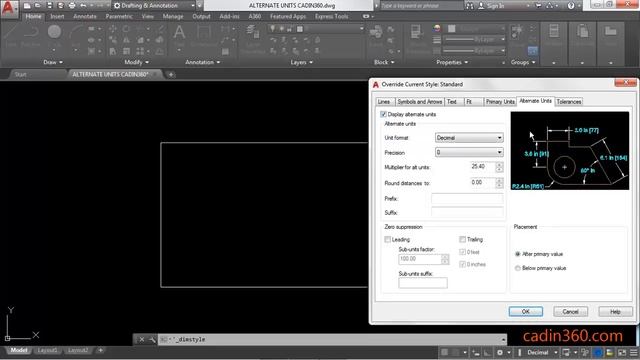Click the Cancel button
Screen dimensions: 640x360
tap(571, 311)
